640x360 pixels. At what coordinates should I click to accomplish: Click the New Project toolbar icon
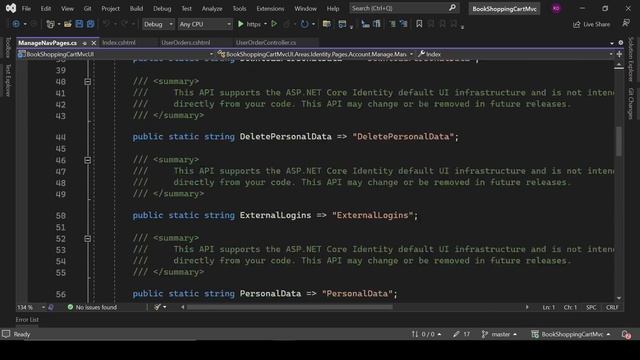tap(50, 24)
